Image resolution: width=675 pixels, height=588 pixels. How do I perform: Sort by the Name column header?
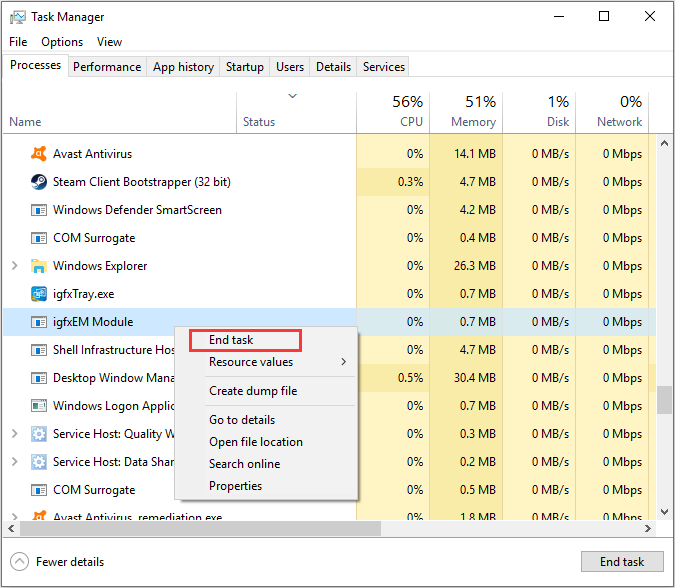tap(120, 113)
